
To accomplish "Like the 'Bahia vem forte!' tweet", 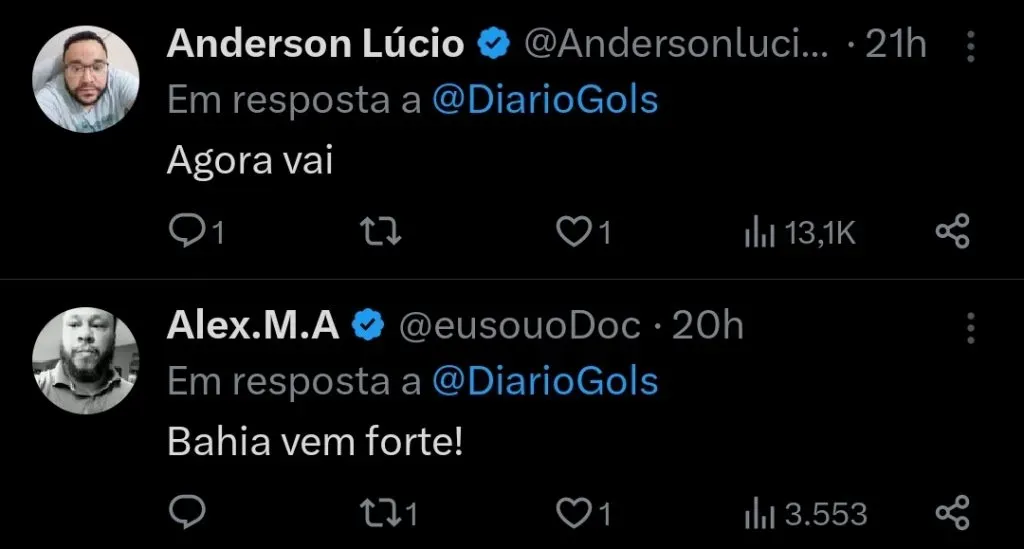I will coord(573,513).
